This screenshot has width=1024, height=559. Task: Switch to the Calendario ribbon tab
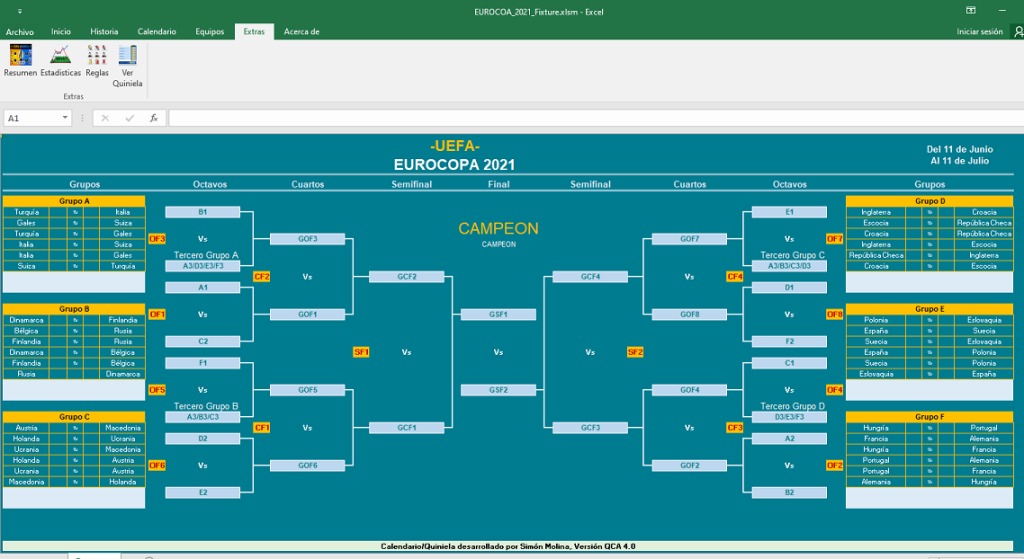coord(156,32)
